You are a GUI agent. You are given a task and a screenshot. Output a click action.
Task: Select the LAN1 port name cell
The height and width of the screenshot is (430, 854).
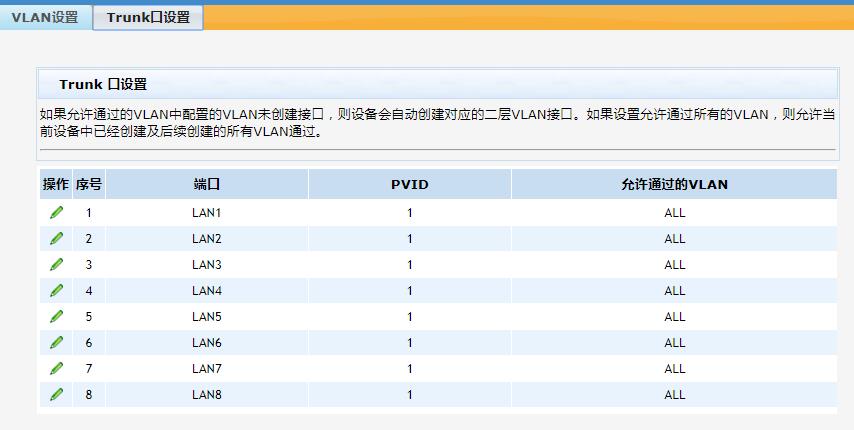[207, 213]
